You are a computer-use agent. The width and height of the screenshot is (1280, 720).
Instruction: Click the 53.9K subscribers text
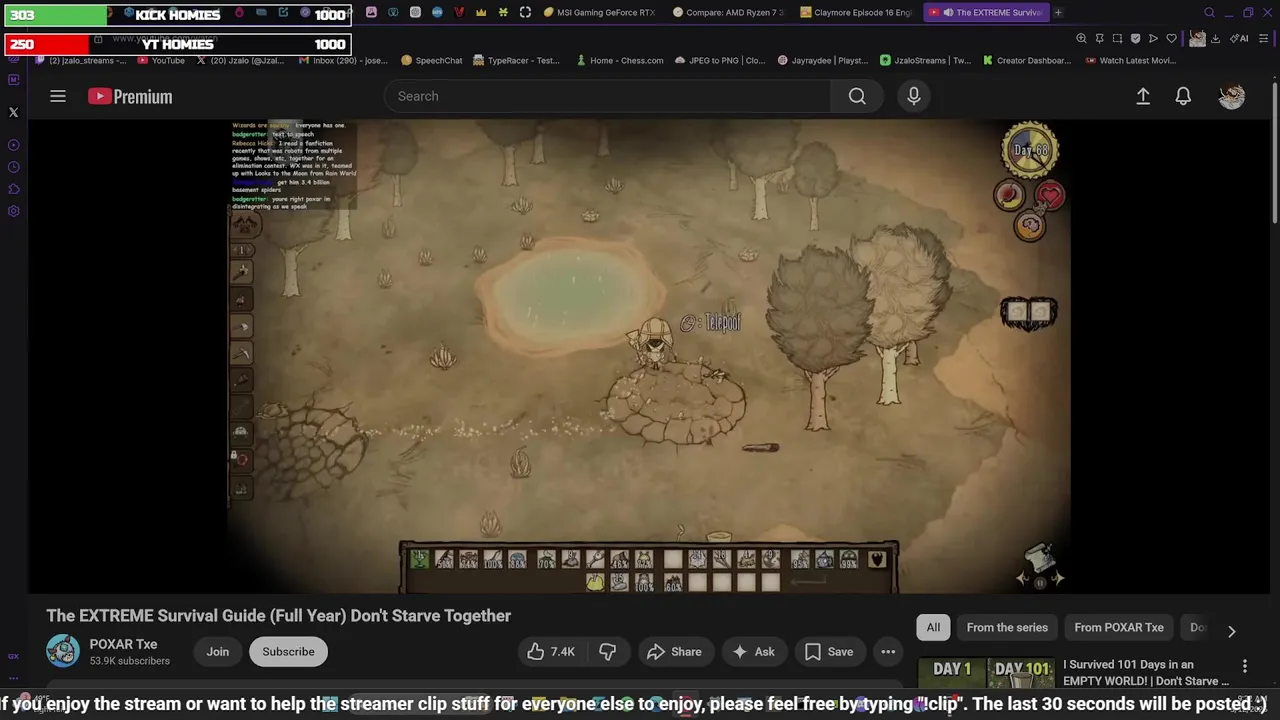tap(129, 661)
